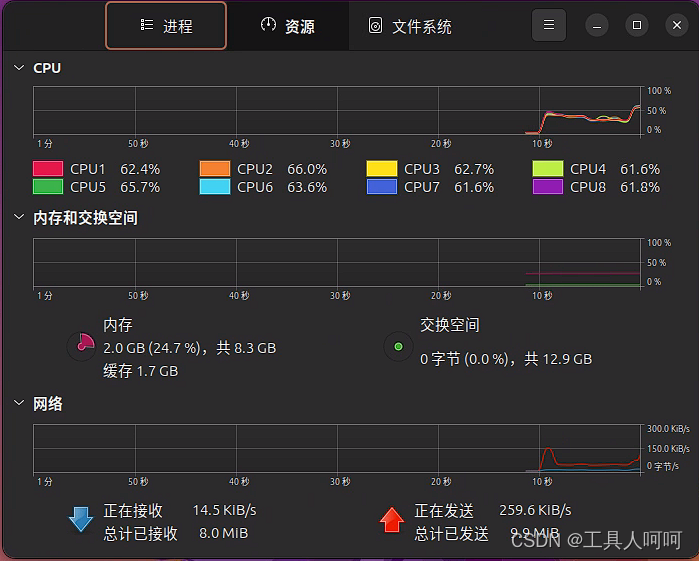This screenshot has width=699, height=561.
Task: Change the CPU7 blue color swatch
Action: tap(382, 186)
